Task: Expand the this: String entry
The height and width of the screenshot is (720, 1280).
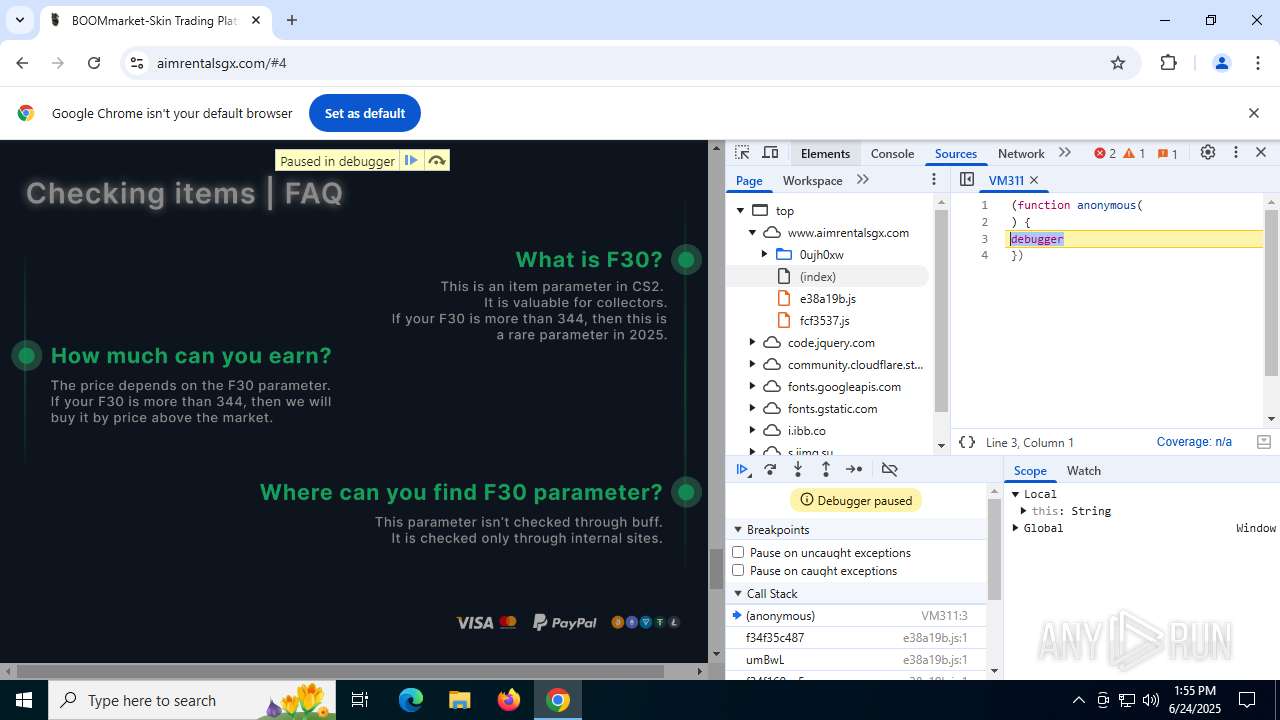Action: tap(1024, 511)
